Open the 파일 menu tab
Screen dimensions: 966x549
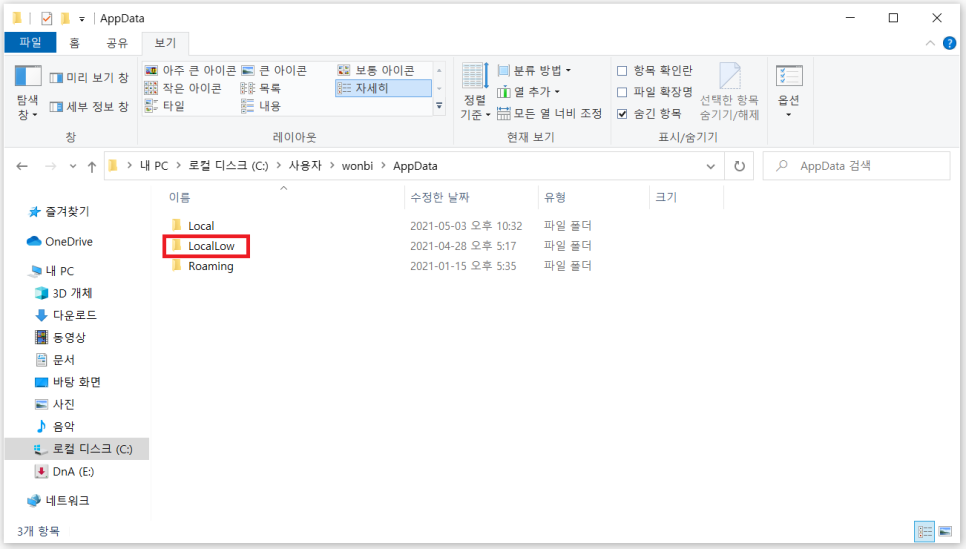(30, 43)
